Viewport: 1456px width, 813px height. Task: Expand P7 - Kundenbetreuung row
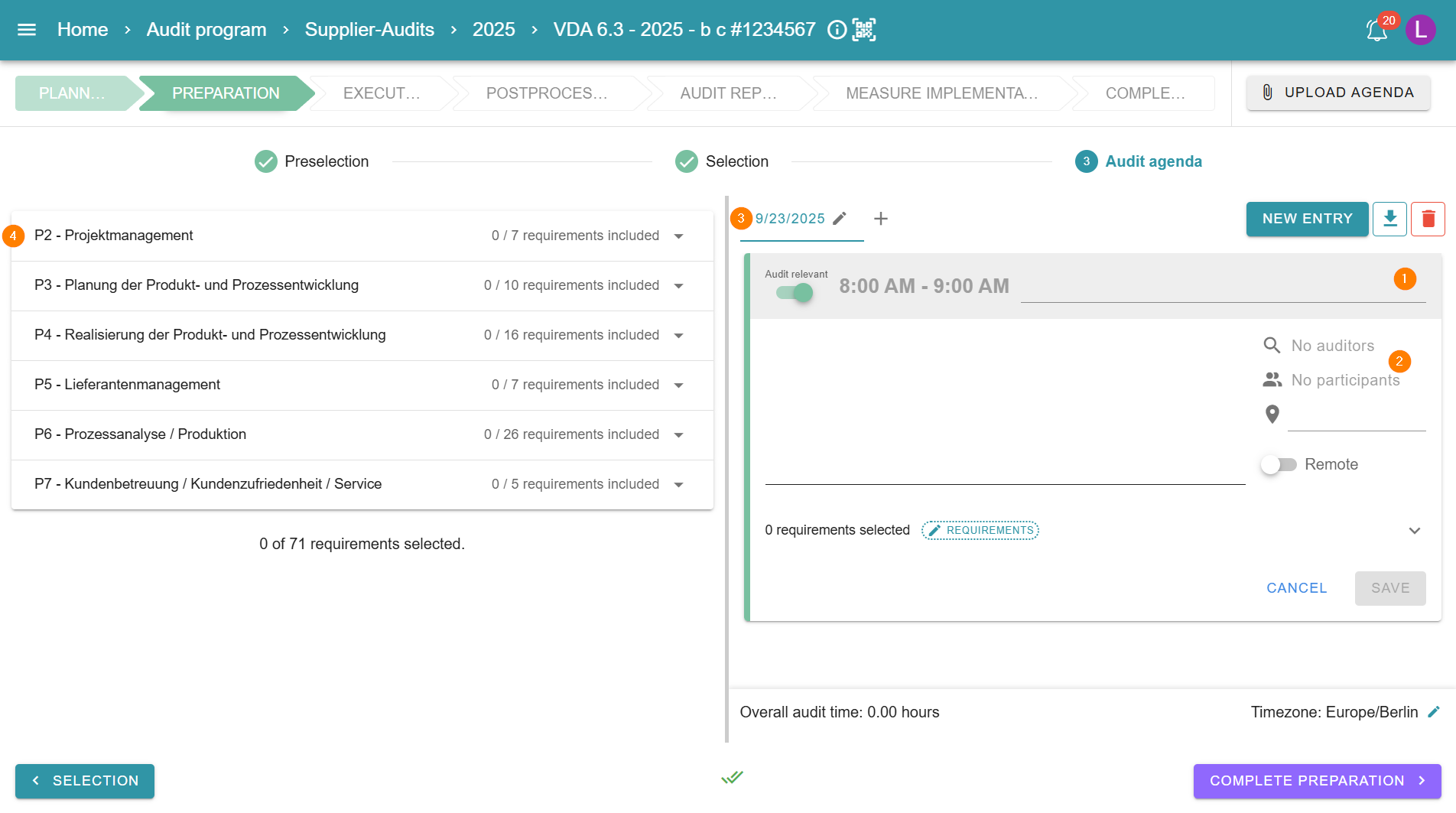click(678, 484)
